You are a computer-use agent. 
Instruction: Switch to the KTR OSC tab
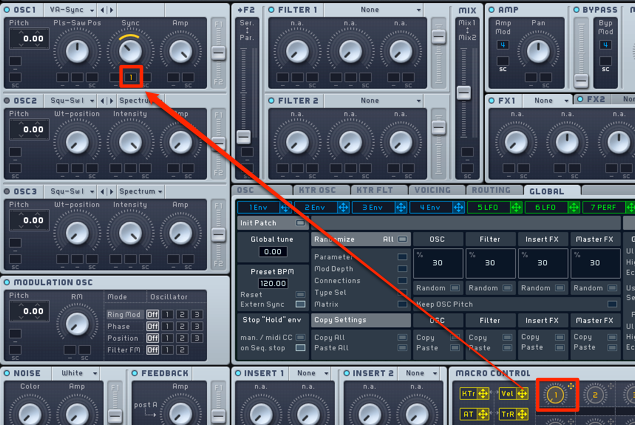point(320,190)
